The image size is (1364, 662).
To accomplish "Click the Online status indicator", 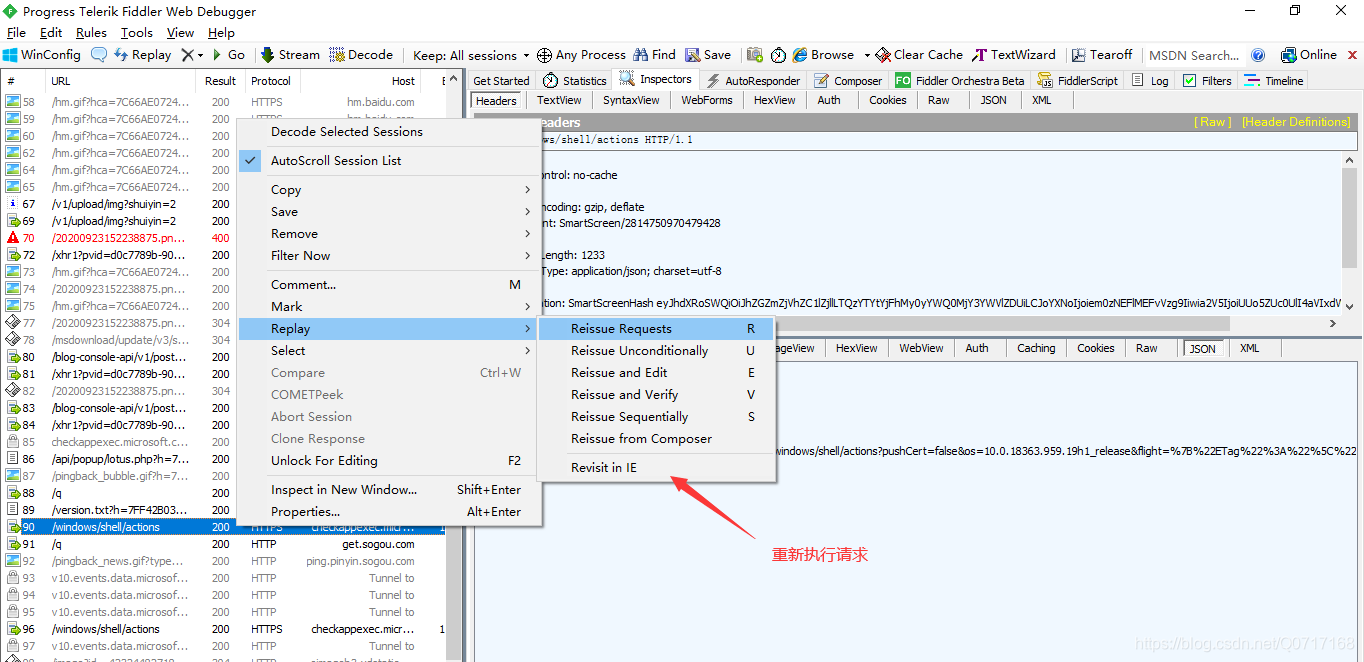I will pyautogui.click(x=1309, y=55).
